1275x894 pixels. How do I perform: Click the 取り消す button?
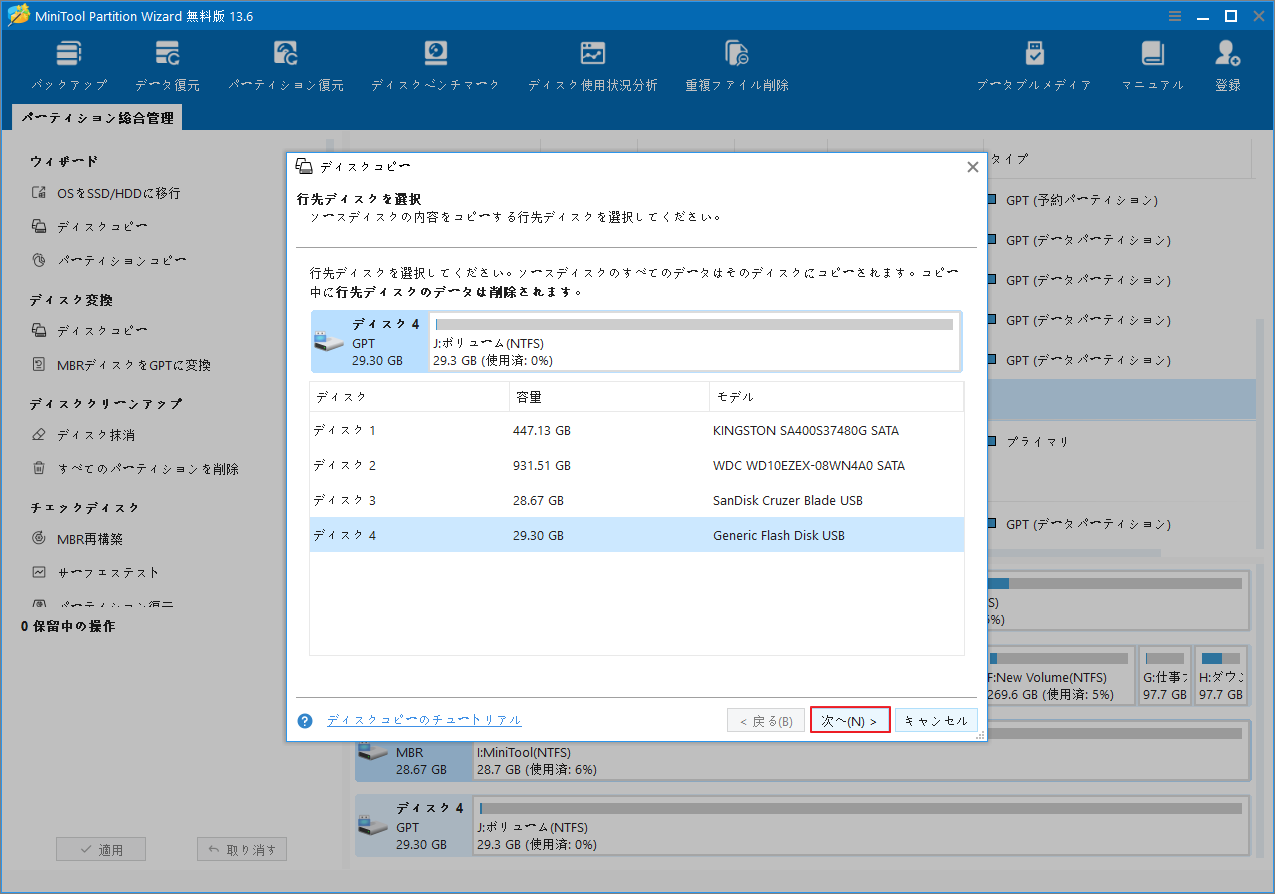[x=241, y=848]
